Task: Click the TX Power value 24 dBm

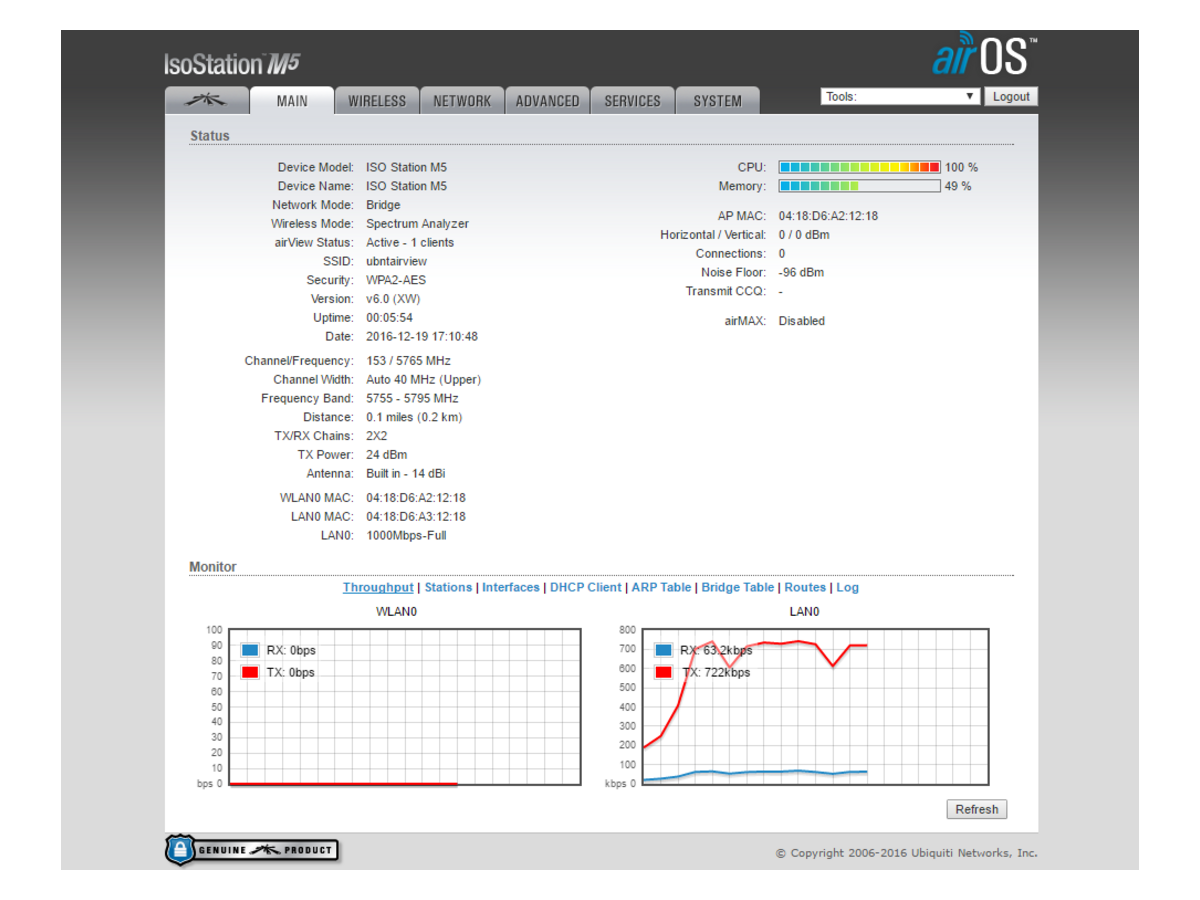Action: pyautogui.click(x=386, y=455)
